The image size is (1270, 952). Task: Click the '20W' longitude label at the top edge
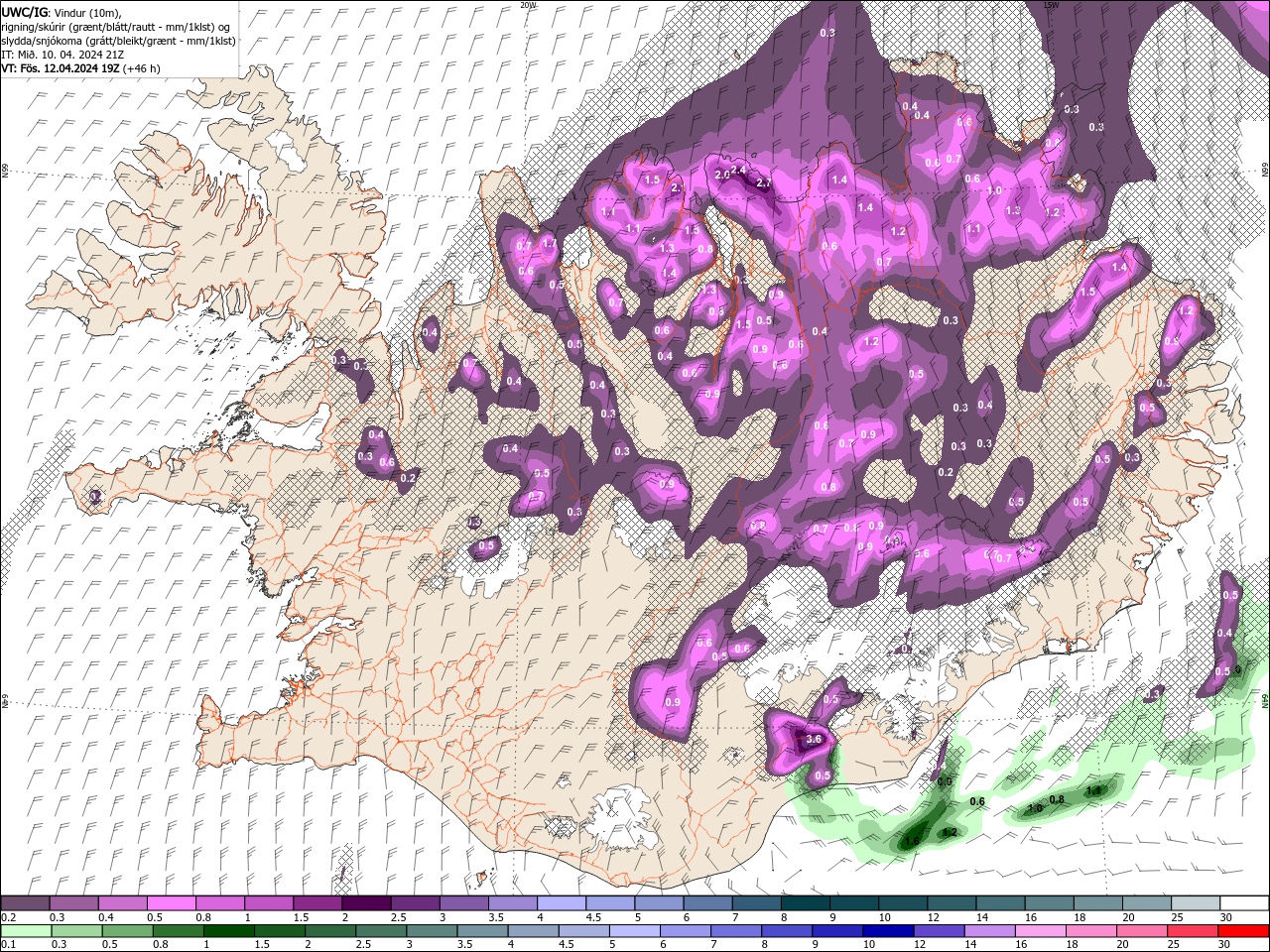point(528,5)
